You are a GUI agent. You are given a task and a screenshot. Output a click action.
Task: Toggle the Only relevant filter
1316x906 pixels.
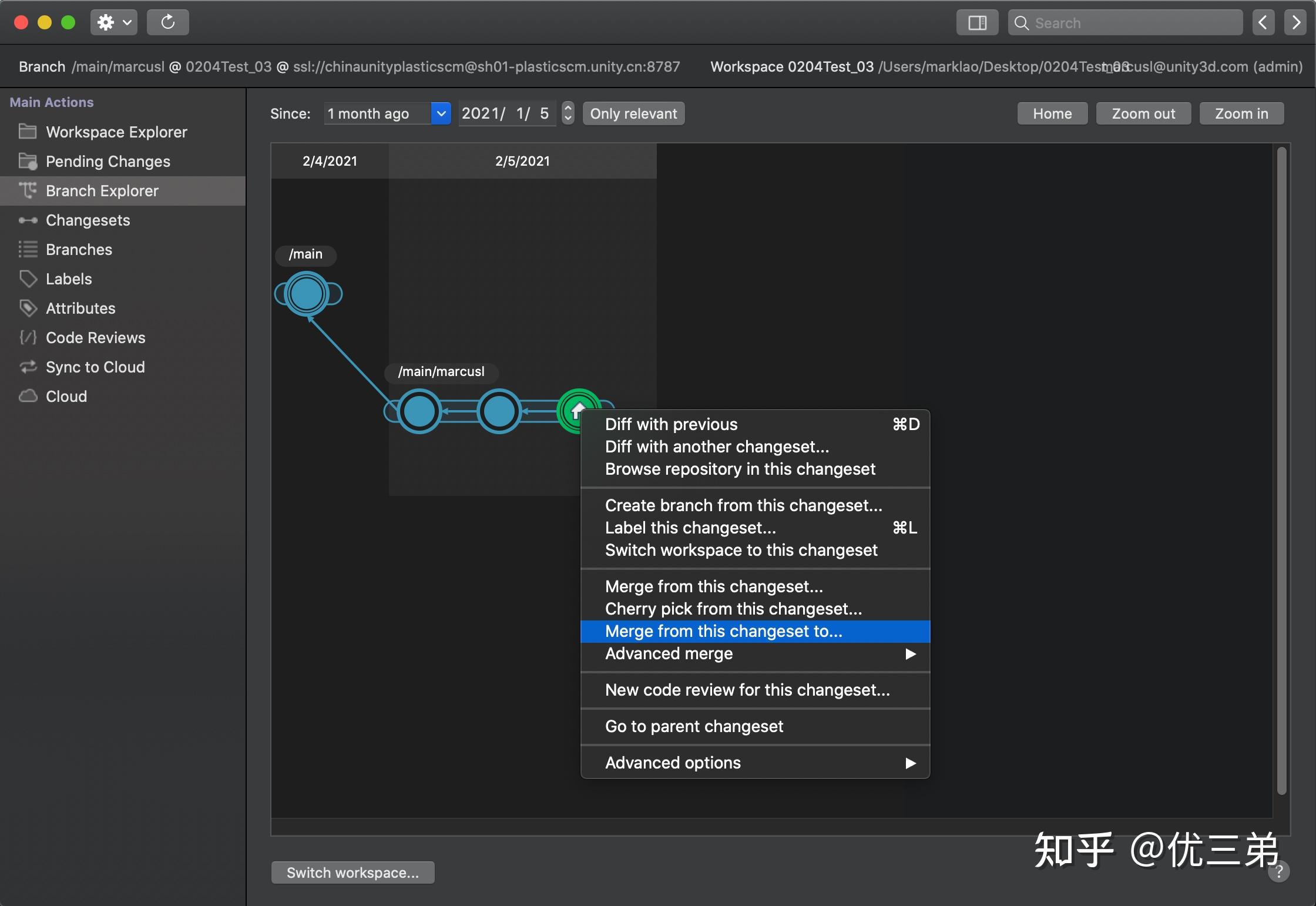click(x=633, y=113)
